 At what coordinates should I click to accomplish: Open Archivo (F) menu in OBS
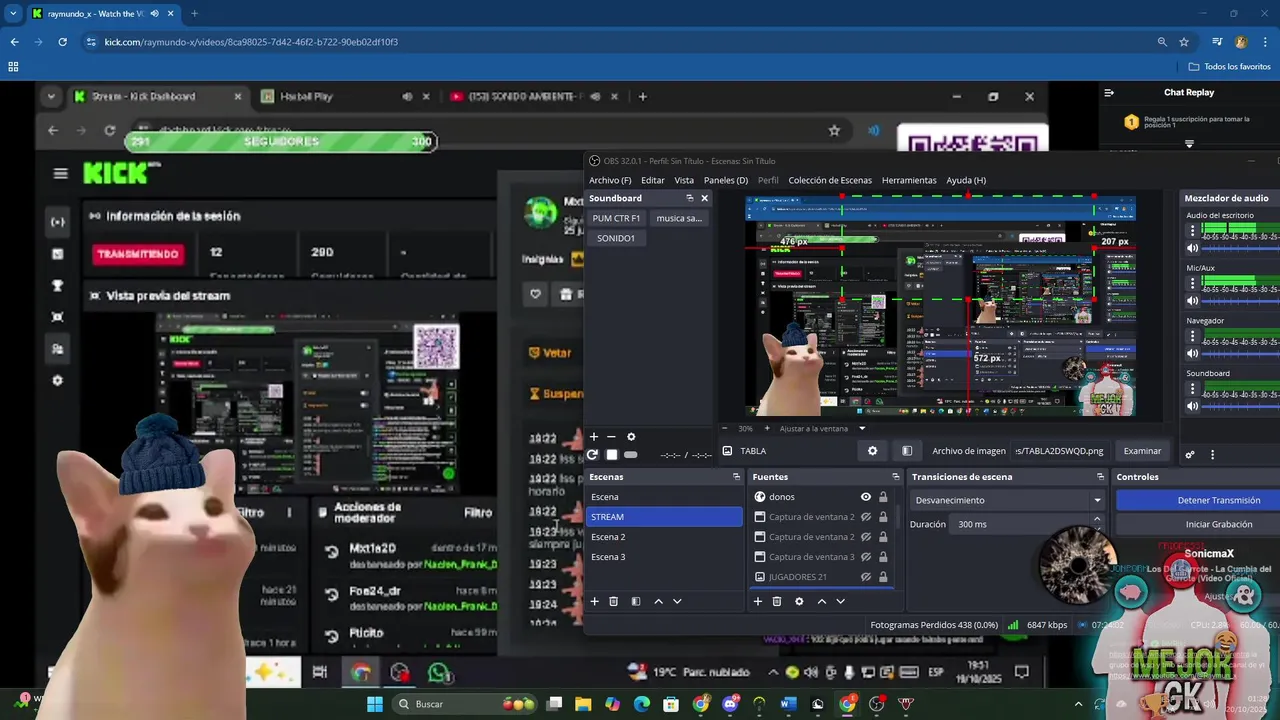coord(610,181)
